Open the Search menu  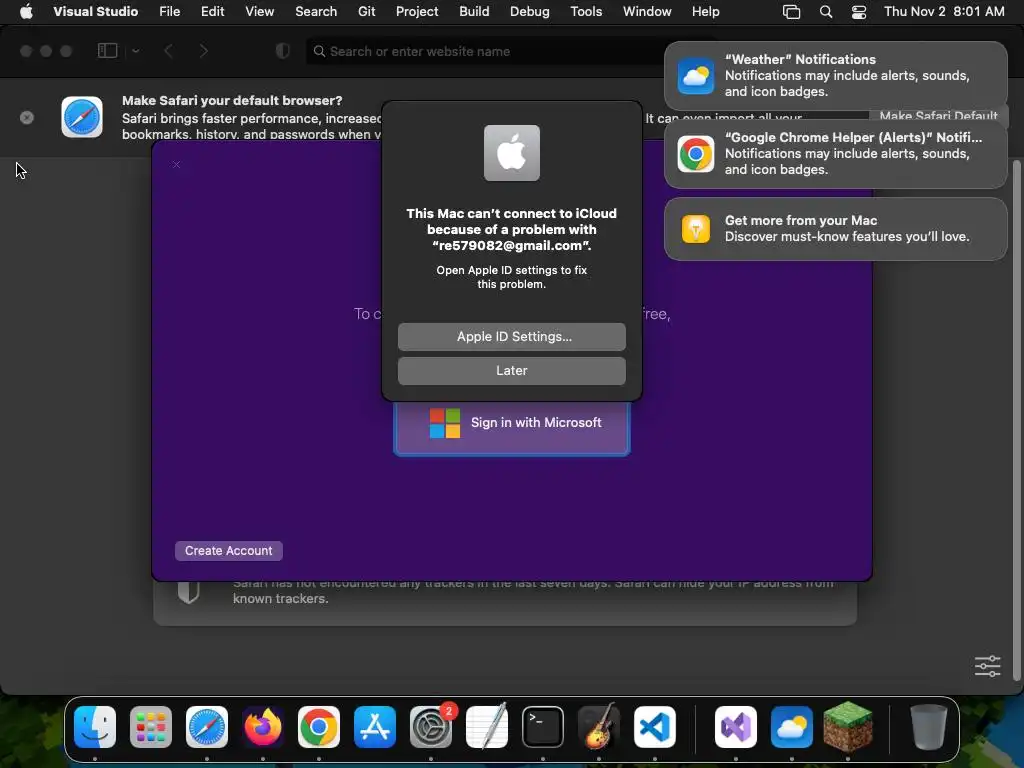pyautogui.click(x=316, y=12)
